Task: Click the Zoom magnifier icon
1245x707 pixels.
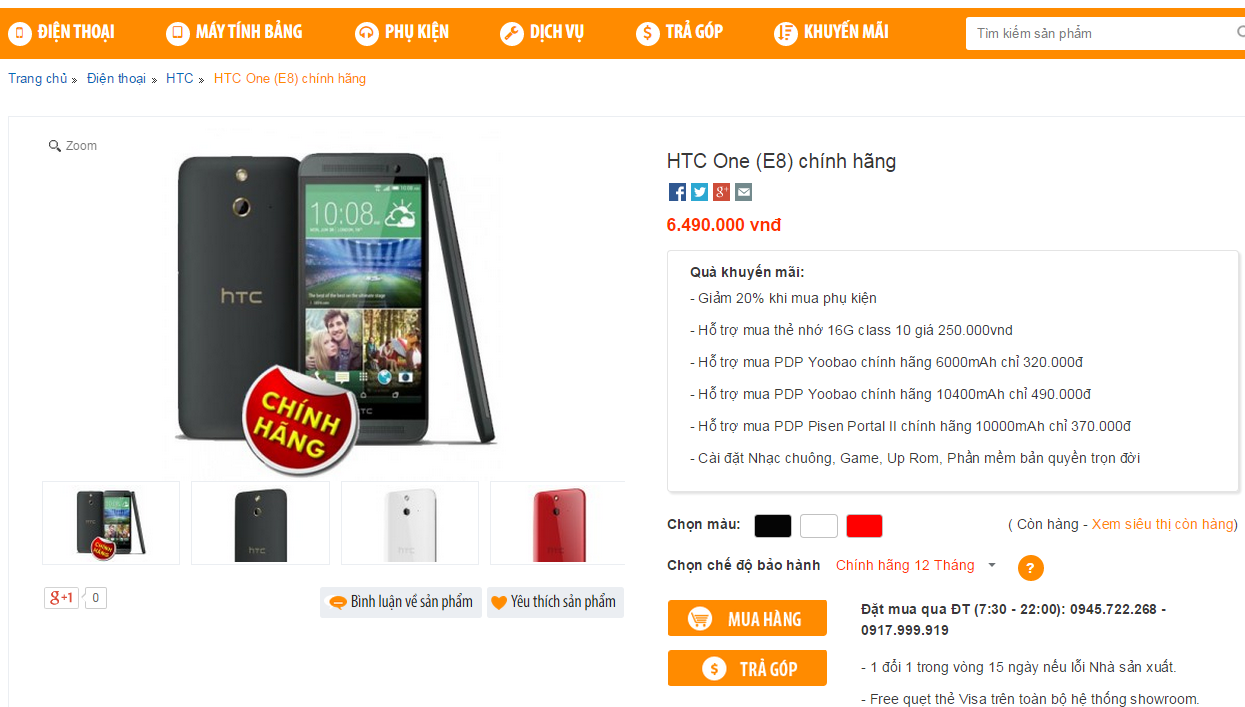Action: pos(55,146)
